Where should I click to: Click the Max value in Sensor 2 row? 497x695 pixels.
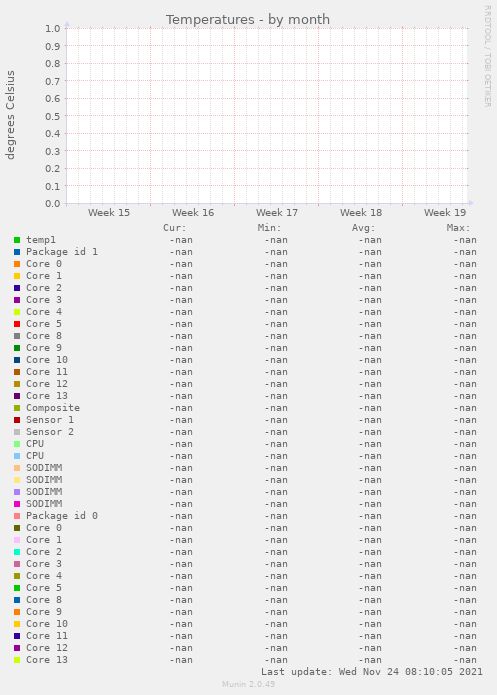465,432
